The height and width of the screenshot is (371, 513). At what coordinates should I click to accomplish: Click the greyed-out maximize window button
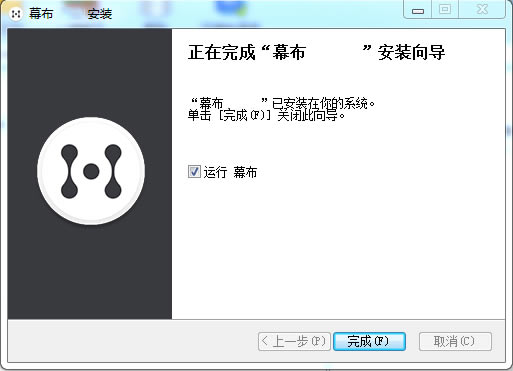[445, 10]
